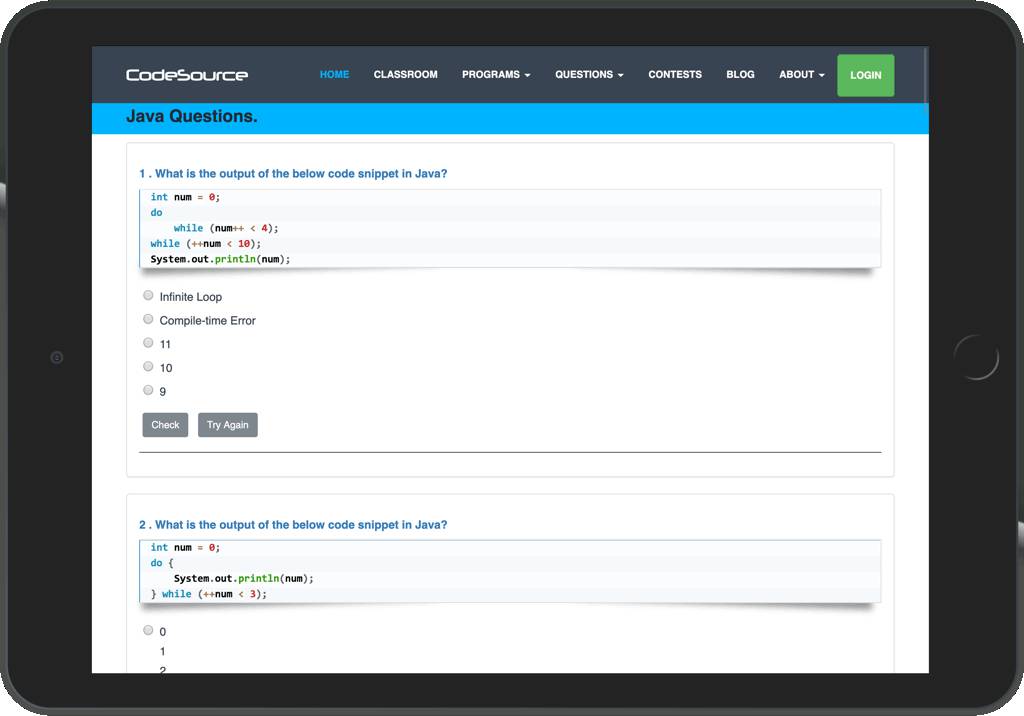Click the code line 'while (++num < 10);'
Image resolution: width=1024 pixels, height=716 pixels.
206,244
